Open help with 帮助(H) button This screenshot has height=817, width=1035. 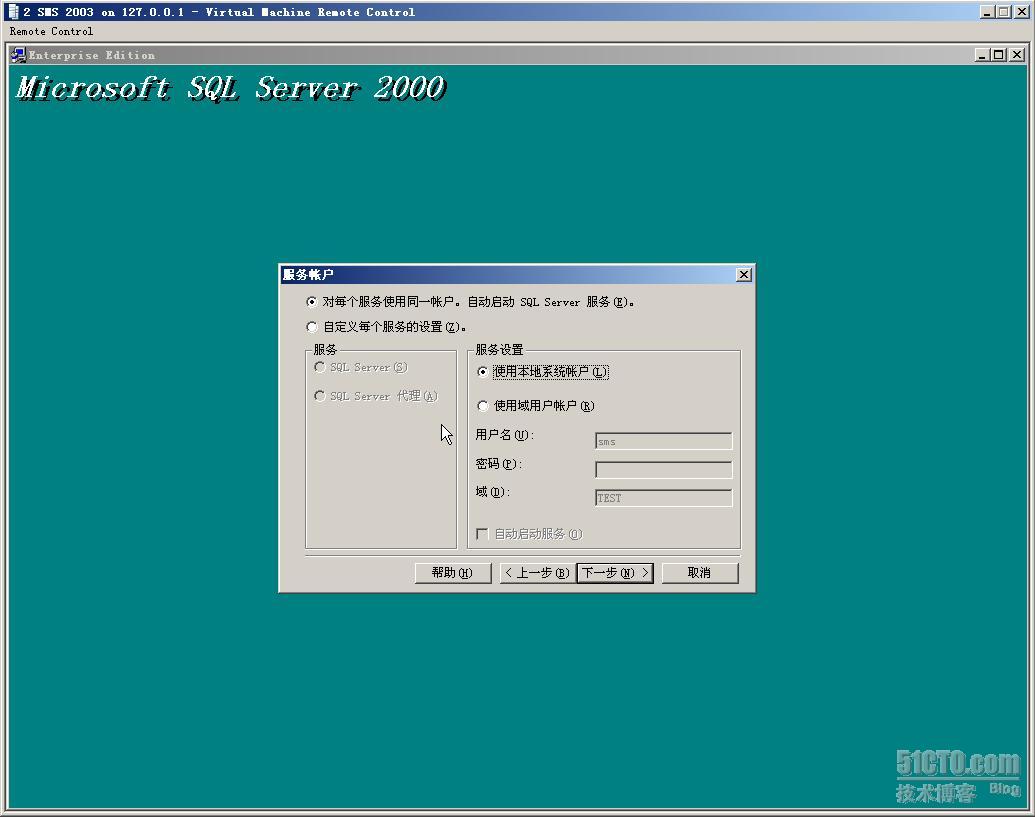[x=453, y=573]
